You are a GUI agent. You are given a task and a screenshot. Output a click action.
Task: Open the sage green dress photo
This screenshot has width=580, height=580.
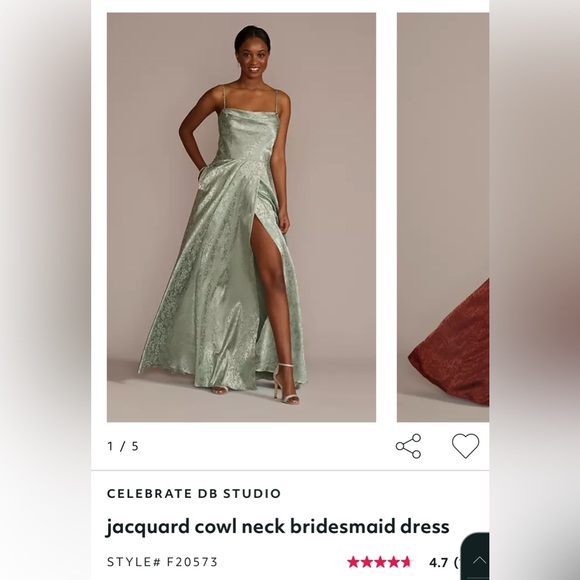[241, 217]
